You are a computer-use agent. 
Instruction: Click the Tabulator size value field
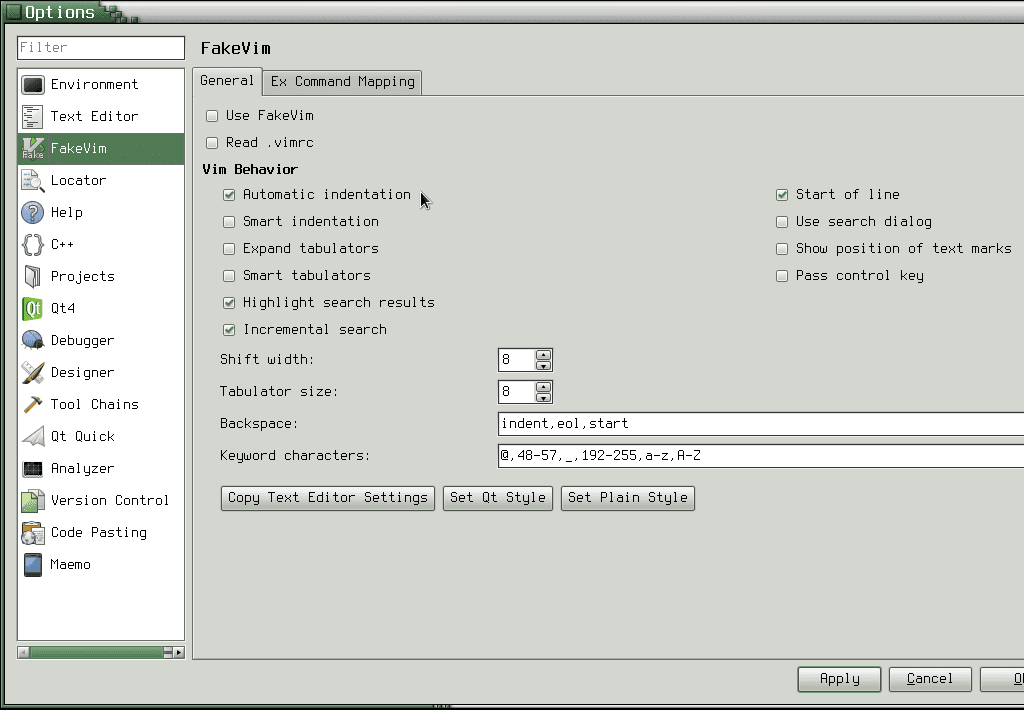[517, 392]
